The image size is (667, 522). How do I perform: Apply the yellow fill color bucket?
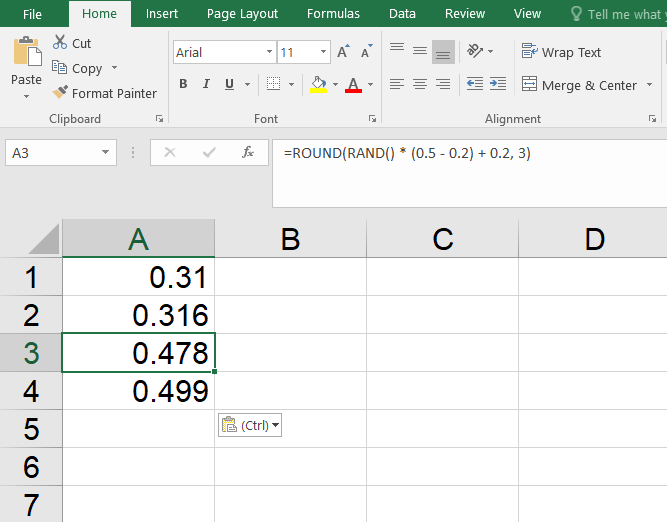pos(318,84)
